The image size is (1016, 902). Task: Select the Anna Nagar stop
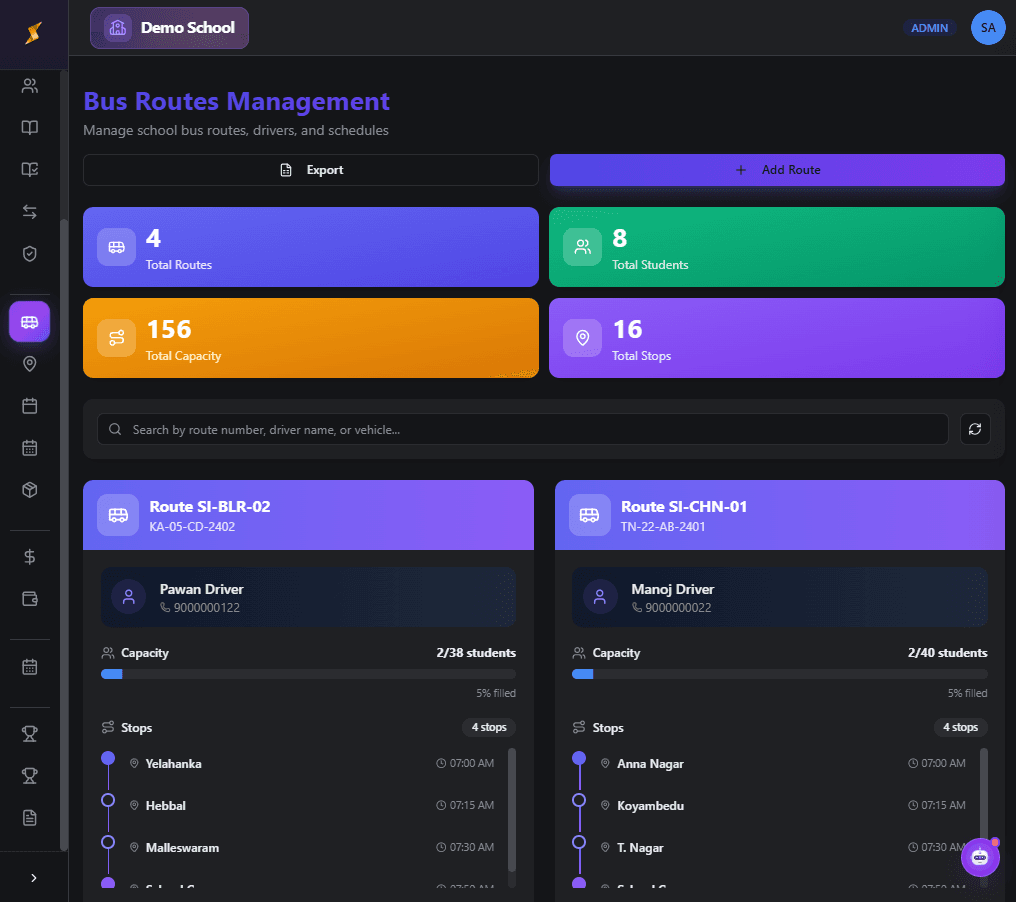pos(650,764)
